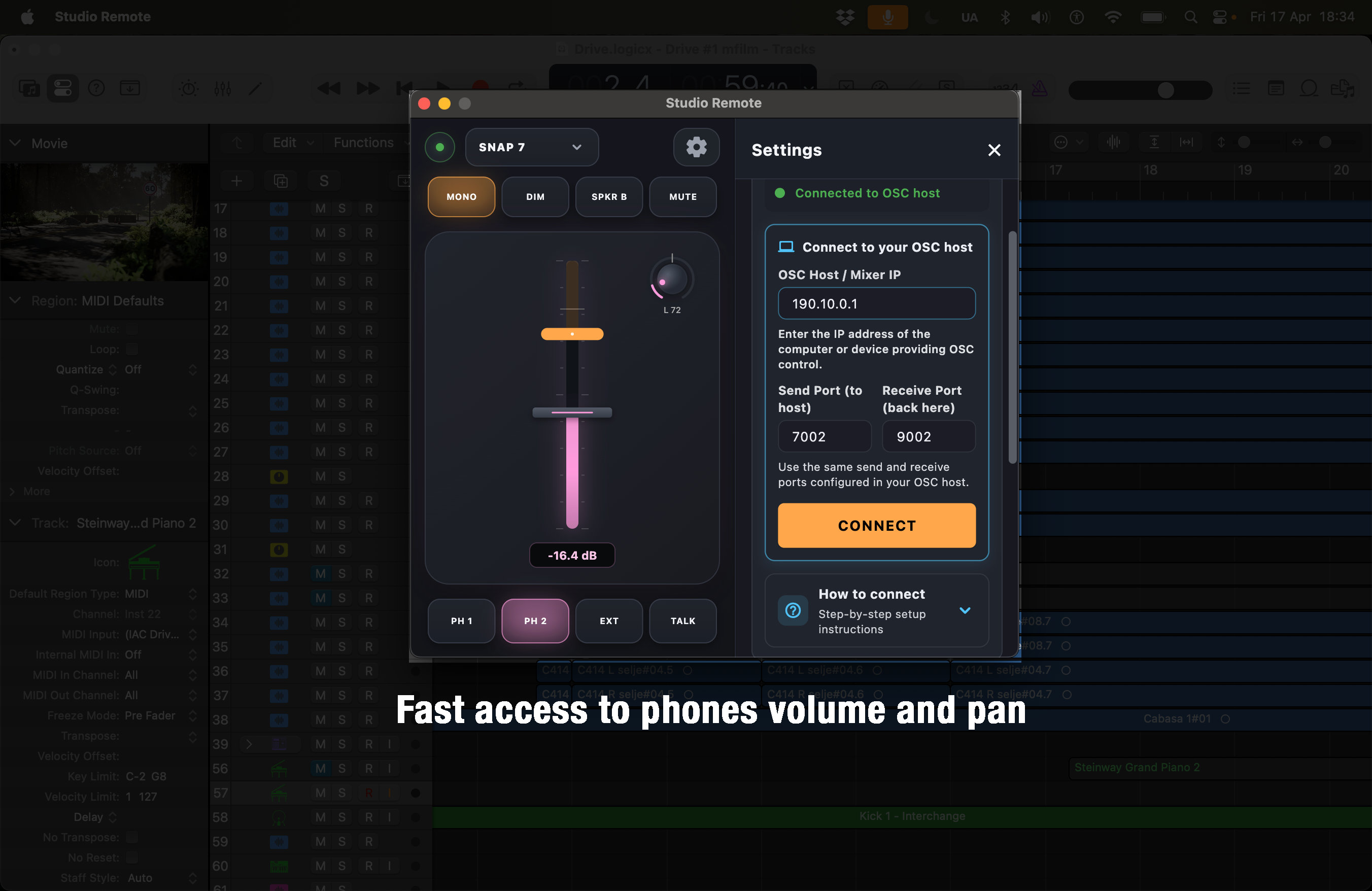Toggle MUTE in Studio Remote
The image size is (1372, 891).
pos(682,196)
